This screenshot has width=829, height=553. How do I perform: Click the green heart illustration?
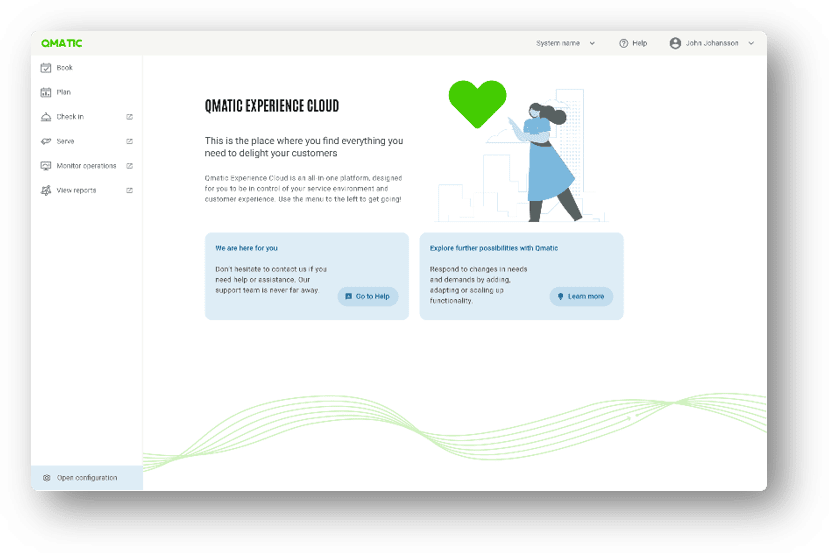[x=478, y=103]
